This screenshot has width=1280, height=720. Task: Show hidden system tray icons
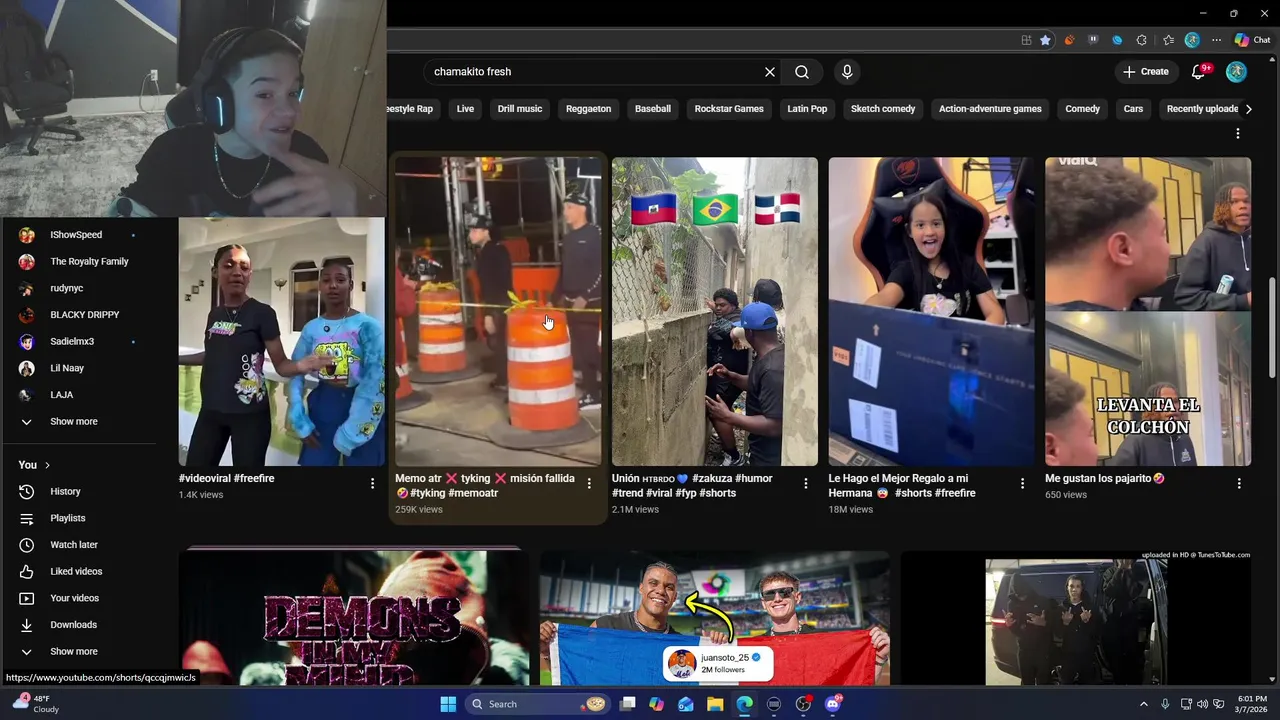(1143, 704)
